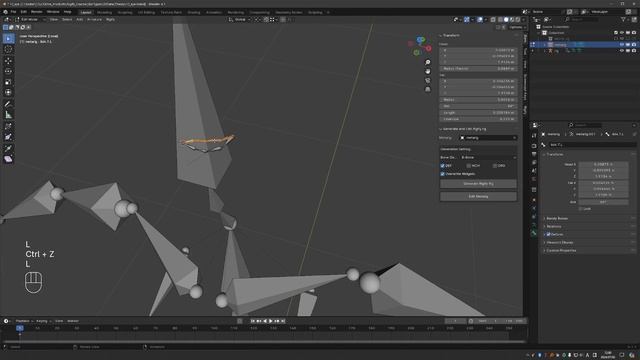This screenshot has width=640, height=360.
Task: Toggle the ORG checkbox
Action: pyautogui.click(x=495, y=166)
